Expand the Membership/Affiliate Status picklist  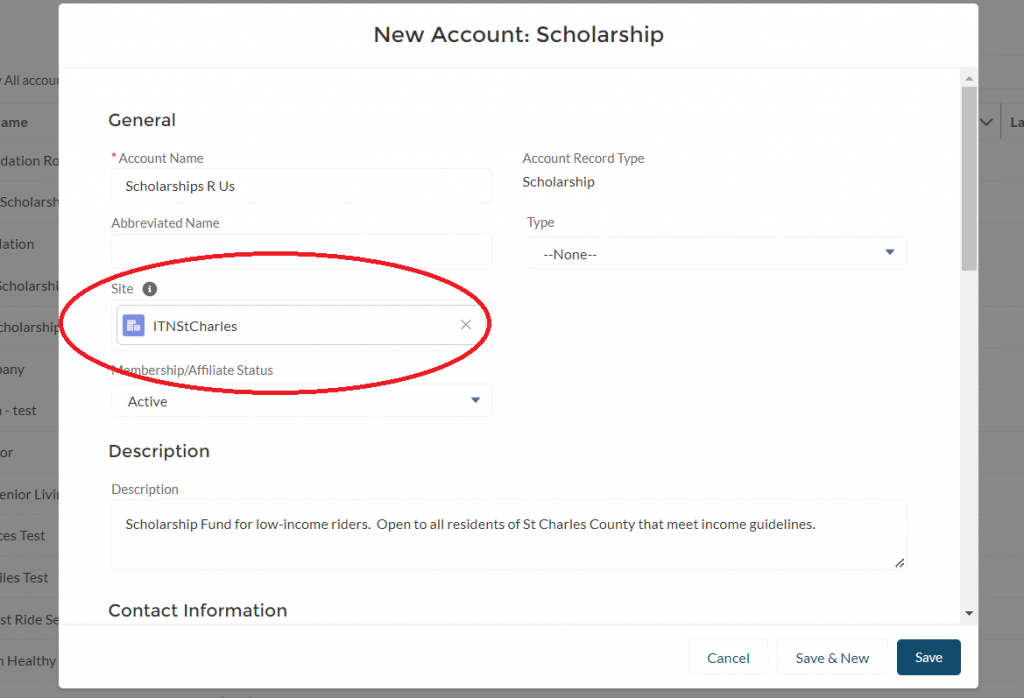(301, 401)
